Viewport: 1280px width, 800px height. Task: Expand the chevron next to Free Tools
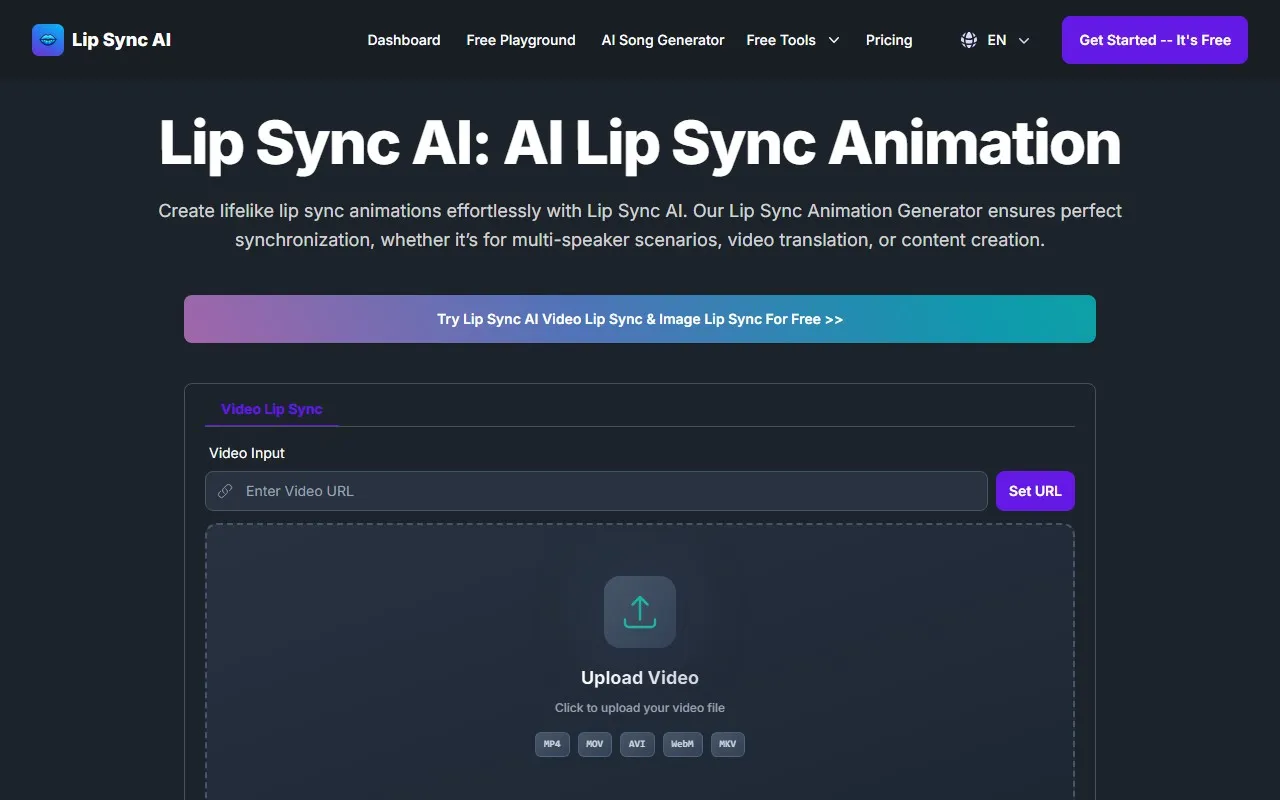point(833,40)
